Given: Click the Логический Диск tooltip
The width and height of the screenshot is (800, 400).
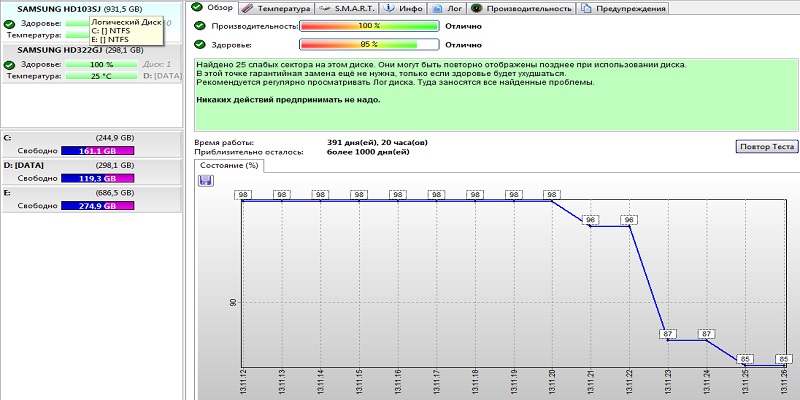Looking at the screenshot, I should 127,31.
